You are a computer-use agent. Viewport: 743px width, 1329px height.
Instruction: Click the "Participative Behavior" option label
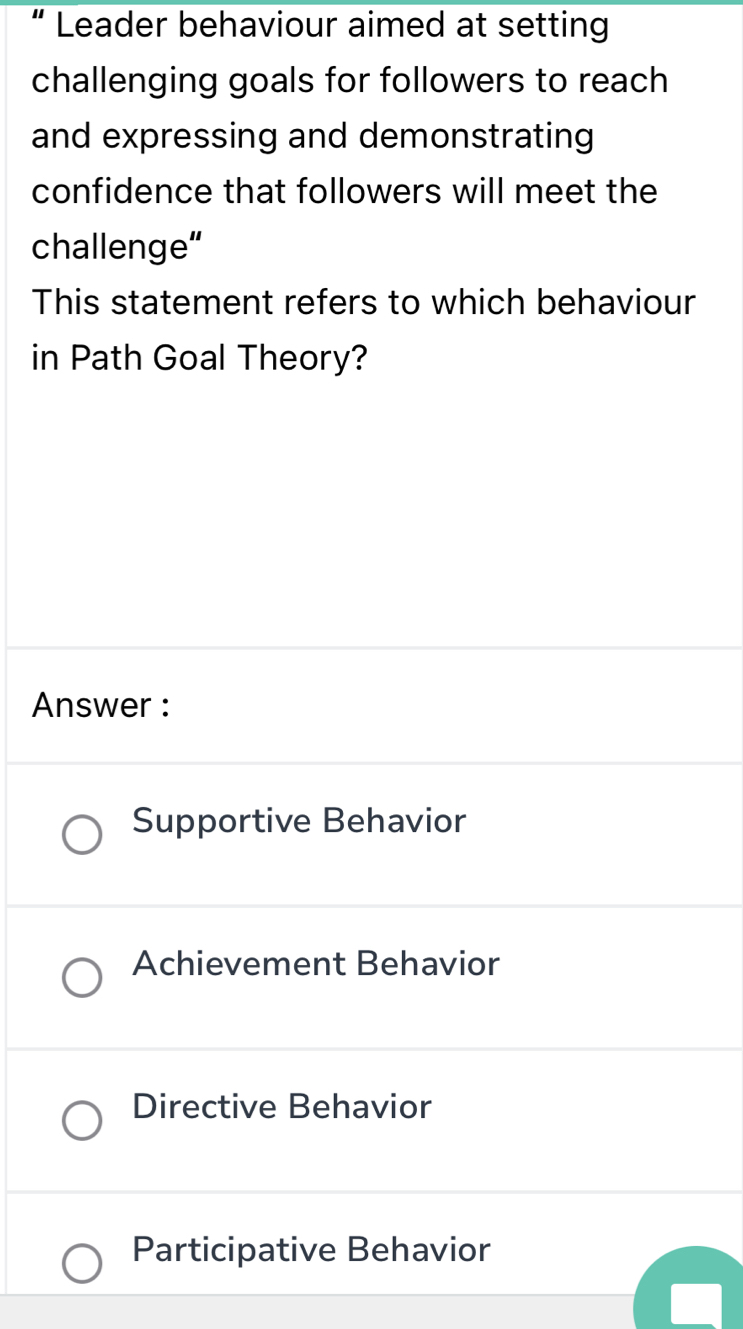point(311,1250)
